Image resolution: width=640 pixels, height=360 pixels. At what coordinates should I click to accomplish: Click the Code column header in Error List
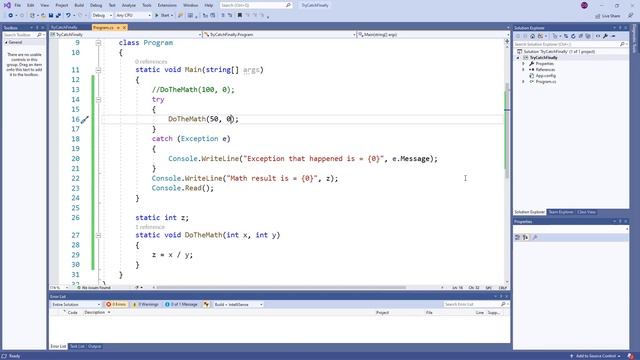[x=73, y=313]
